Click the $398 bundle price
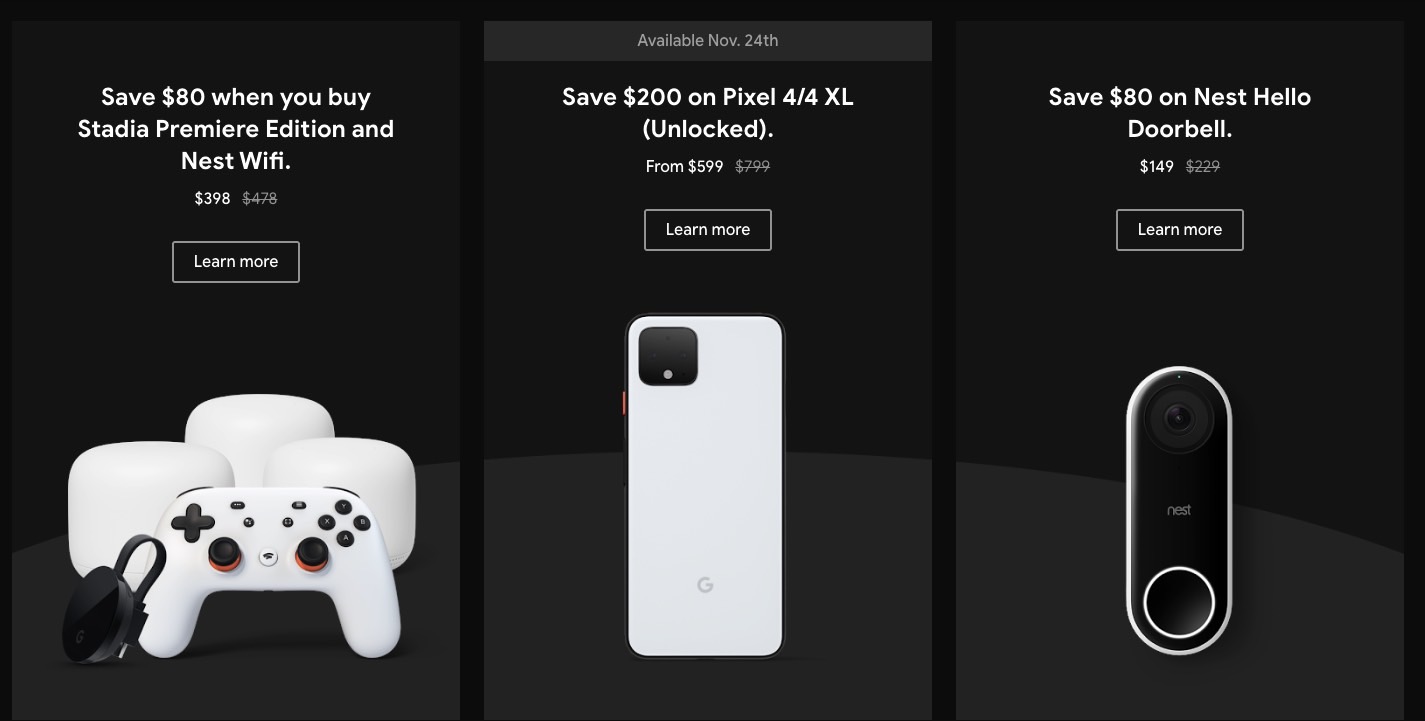Image resolution: width=1425 pixels, height=721 pixels. [213, 199]
